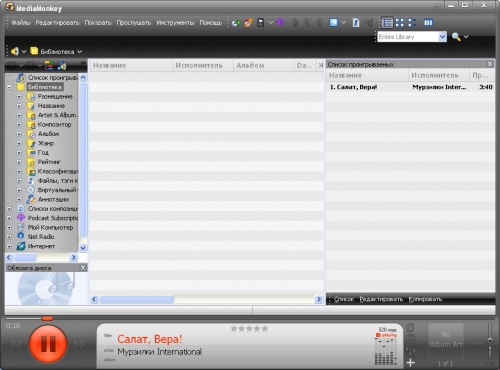500x370 pixels.
Task: Click the Библиотека folder icon in navigation bar
Action: pyautogui.click(x=34, y=51)
